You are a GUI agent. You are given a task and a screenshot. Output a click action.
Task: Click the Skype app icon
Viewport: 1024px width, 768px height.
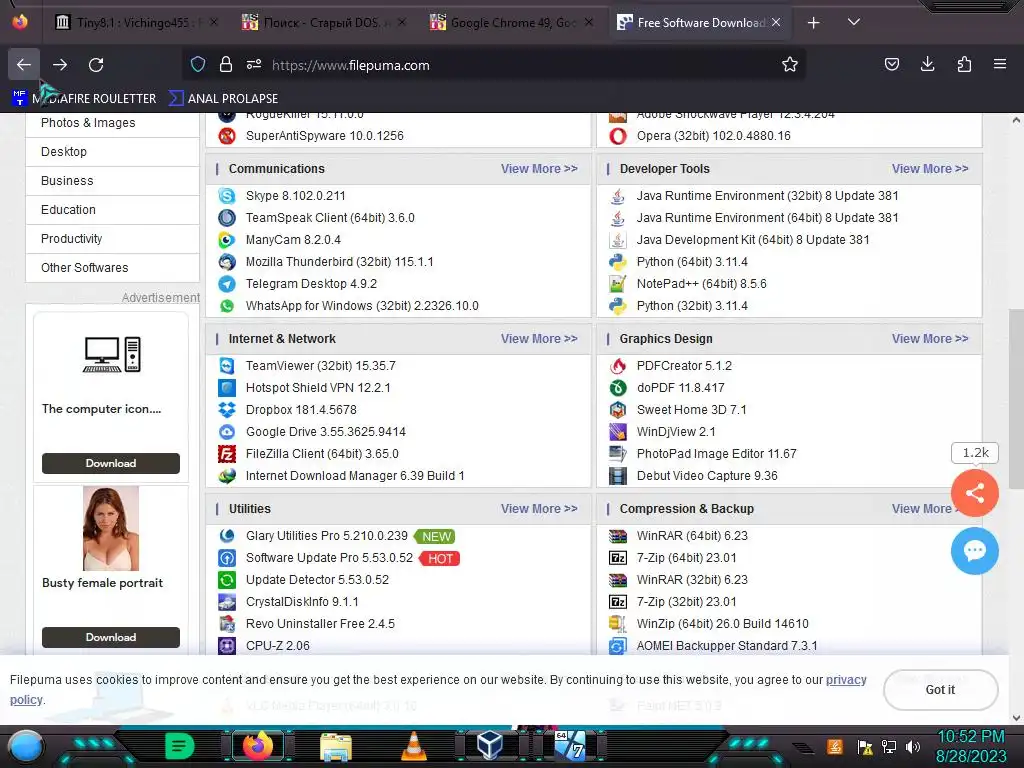point(227,196)
